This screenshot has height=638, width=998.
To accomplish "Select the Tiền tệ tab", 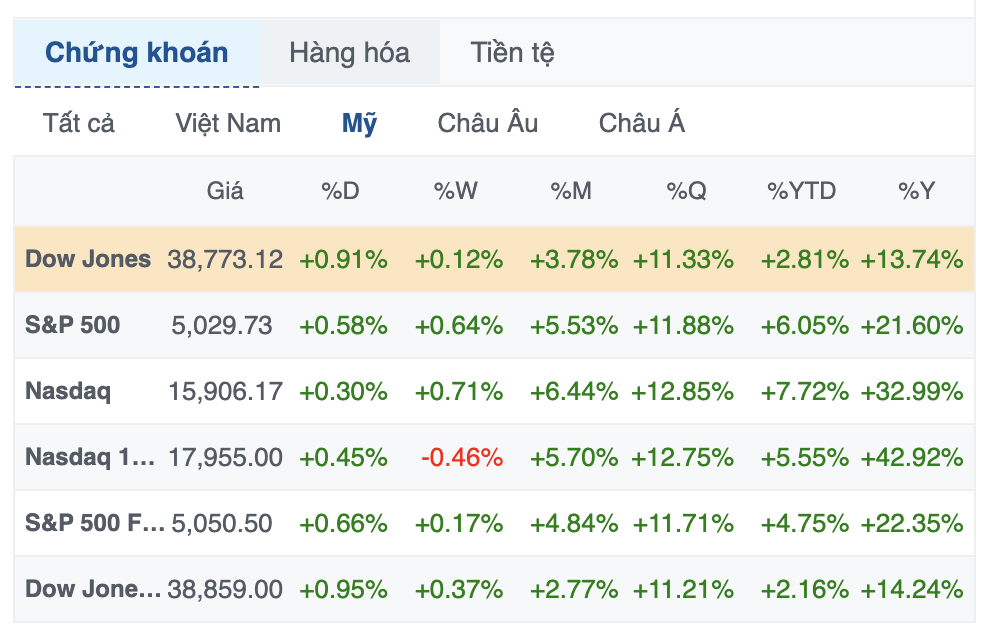I will [x=512, y=53].
